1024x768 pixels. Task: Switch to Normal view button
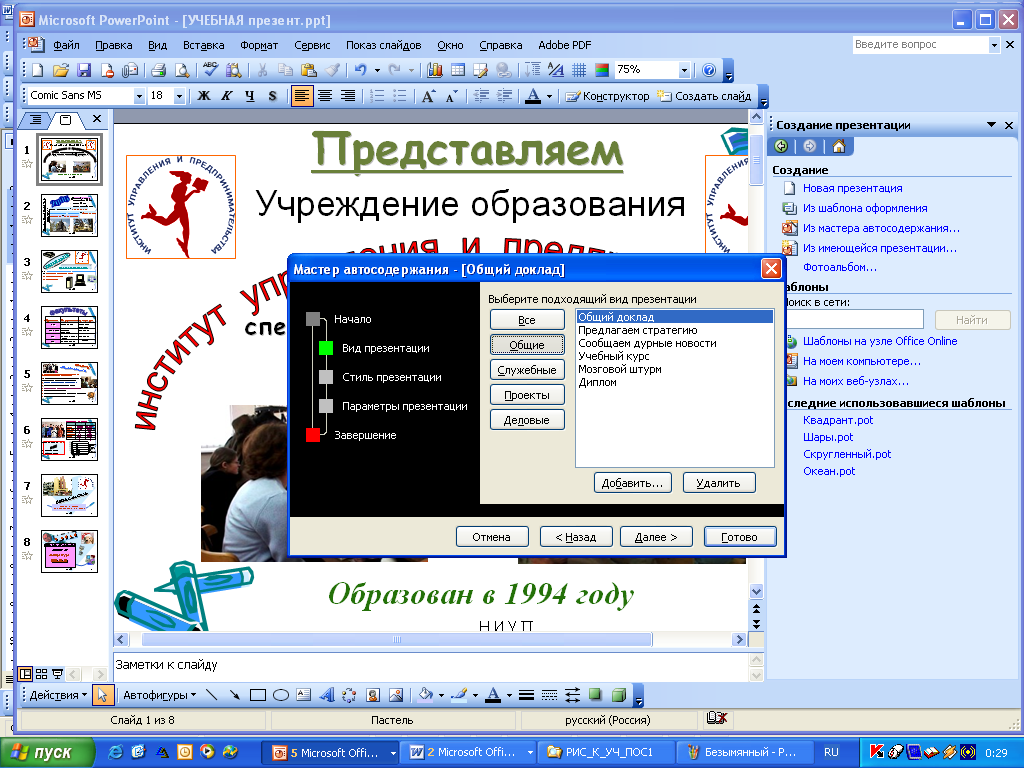tap(25, 673)
